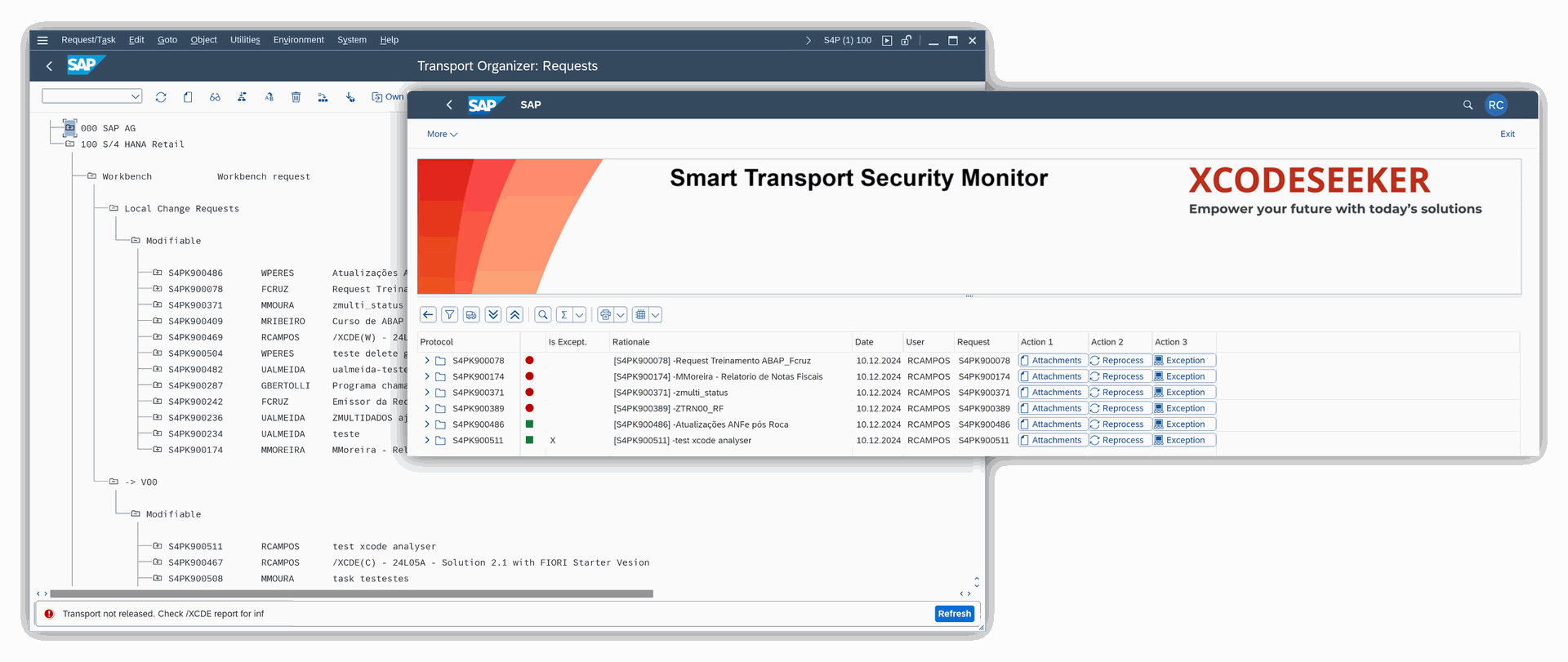The height and width of the screenshot is (662, 1568).
Task: Open the Object menu
Action: (x=203, y=40)
